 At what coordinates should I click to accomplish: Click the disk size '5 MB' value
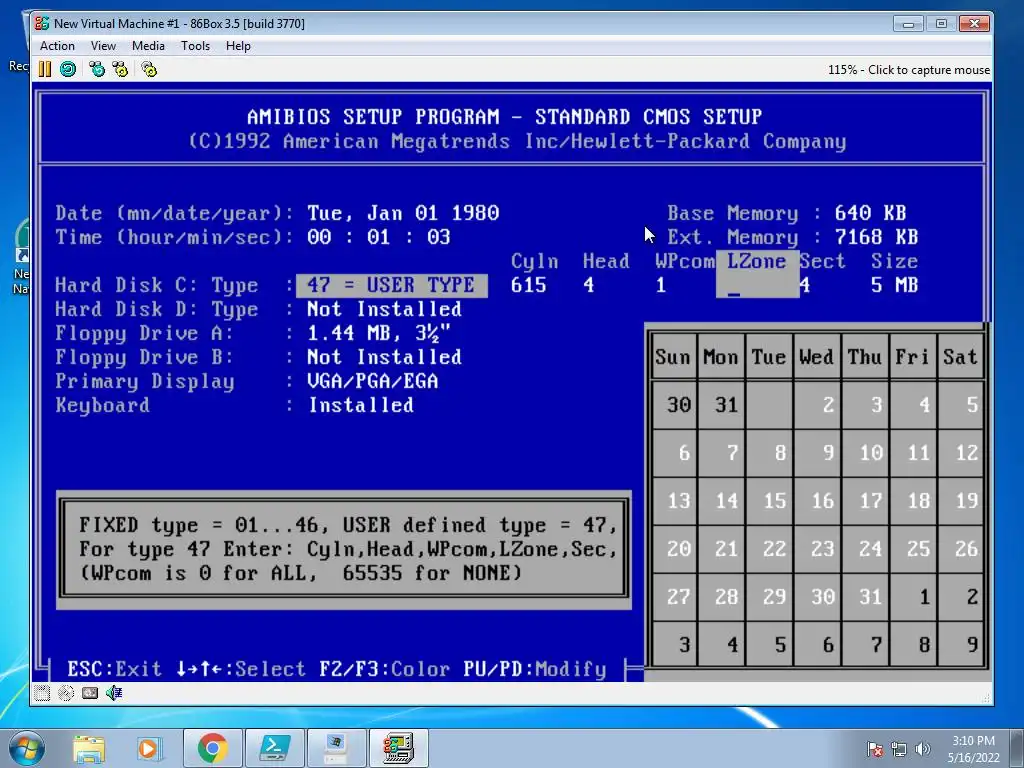(x=895, y=285)
